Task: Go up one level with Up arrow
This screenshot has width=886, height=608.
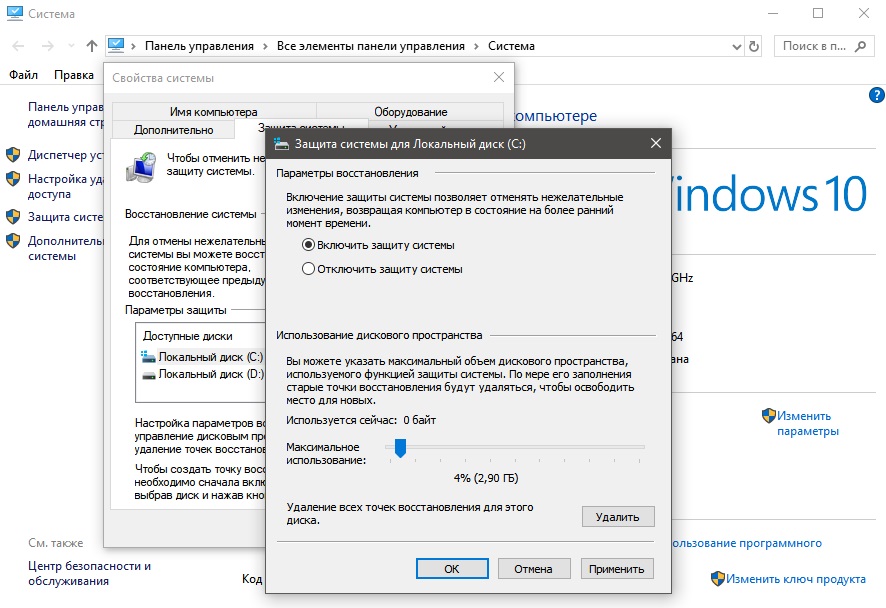Action: [x=92, y=46]
